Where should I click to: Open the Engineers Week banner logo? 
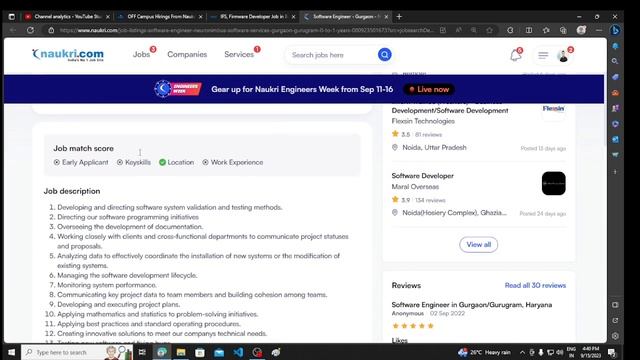click(178, 89)
